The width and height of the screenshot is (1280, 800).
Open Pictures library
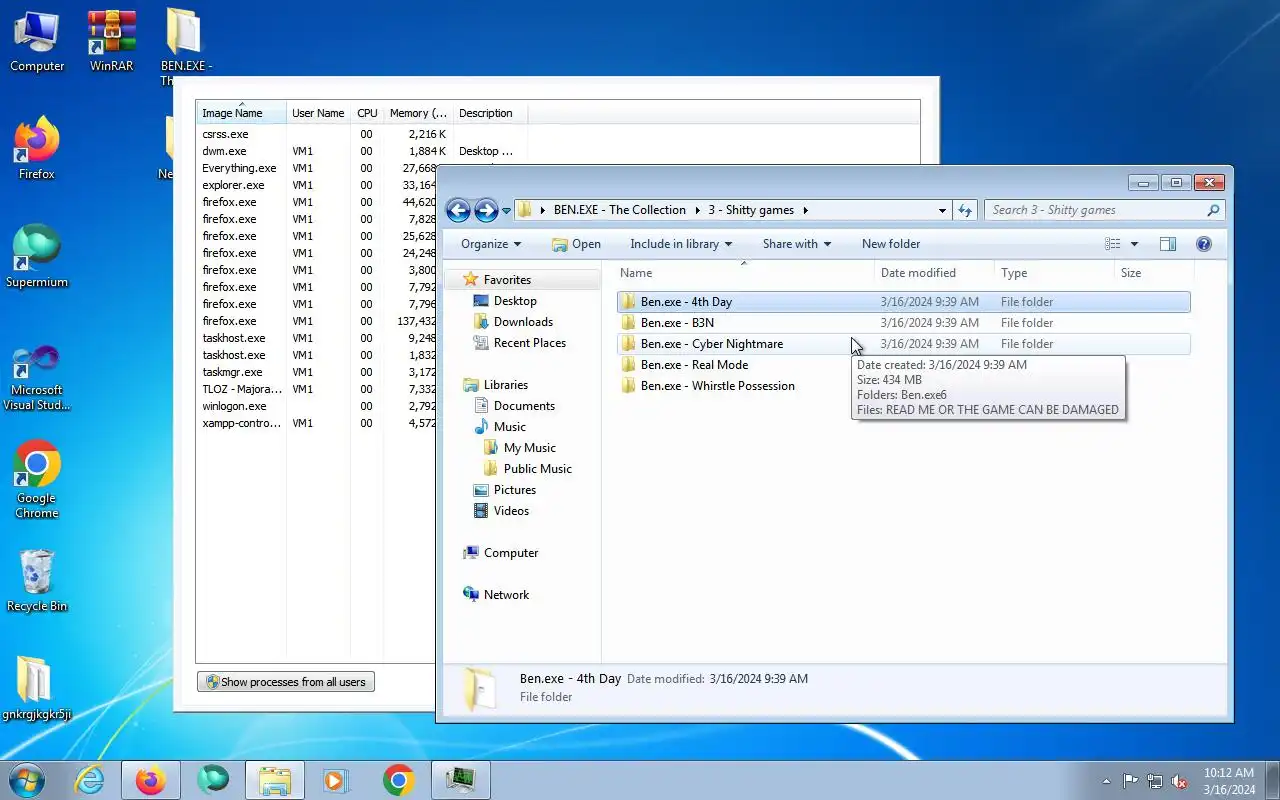[x=514, y=490]
